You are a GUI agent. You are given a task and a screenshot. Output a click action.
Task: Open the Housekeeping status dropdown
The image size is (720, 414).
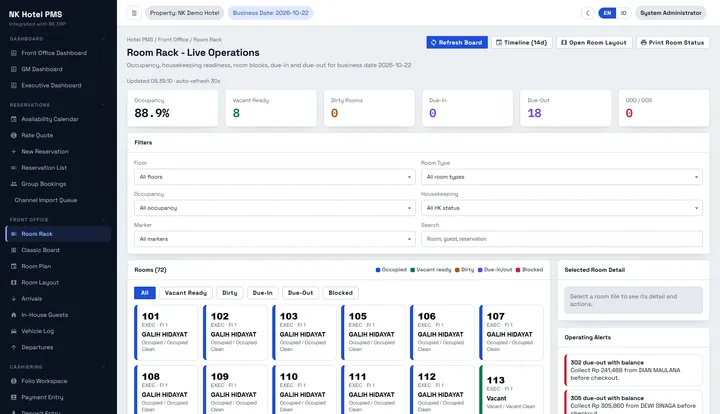(562, 208)
